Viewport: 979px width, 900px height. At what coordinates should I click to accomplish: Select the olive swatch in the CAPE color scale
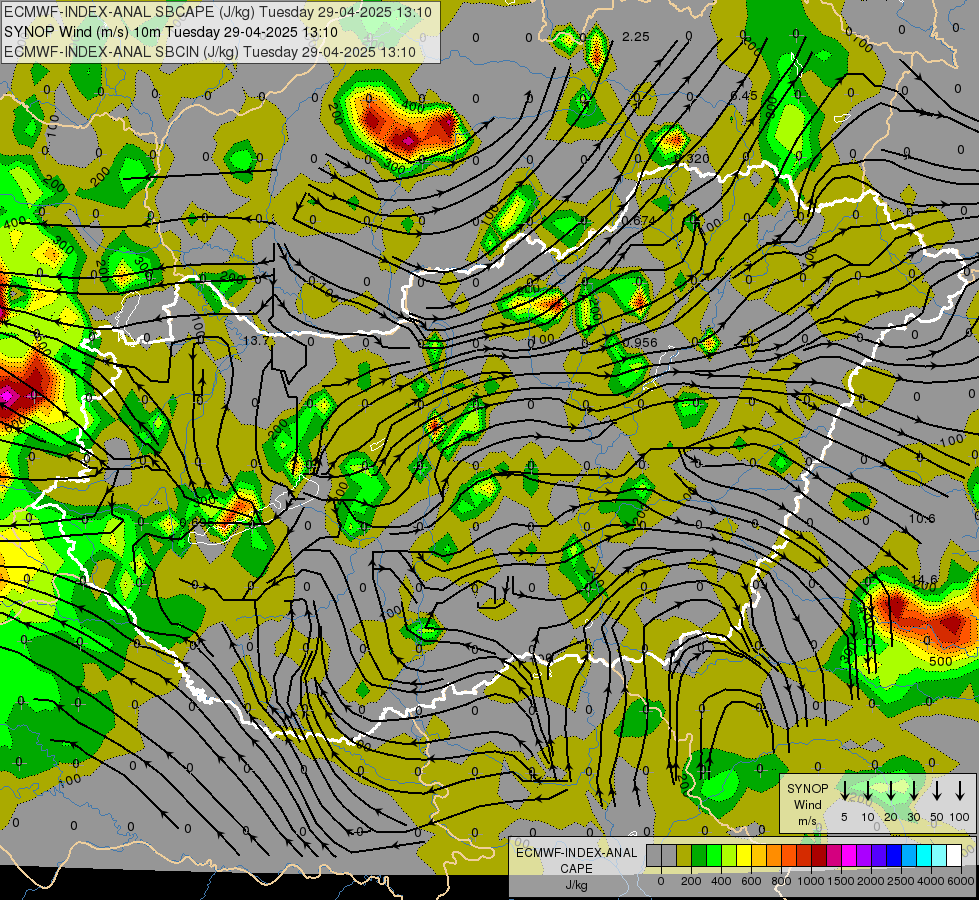click(x=684, y=855)
